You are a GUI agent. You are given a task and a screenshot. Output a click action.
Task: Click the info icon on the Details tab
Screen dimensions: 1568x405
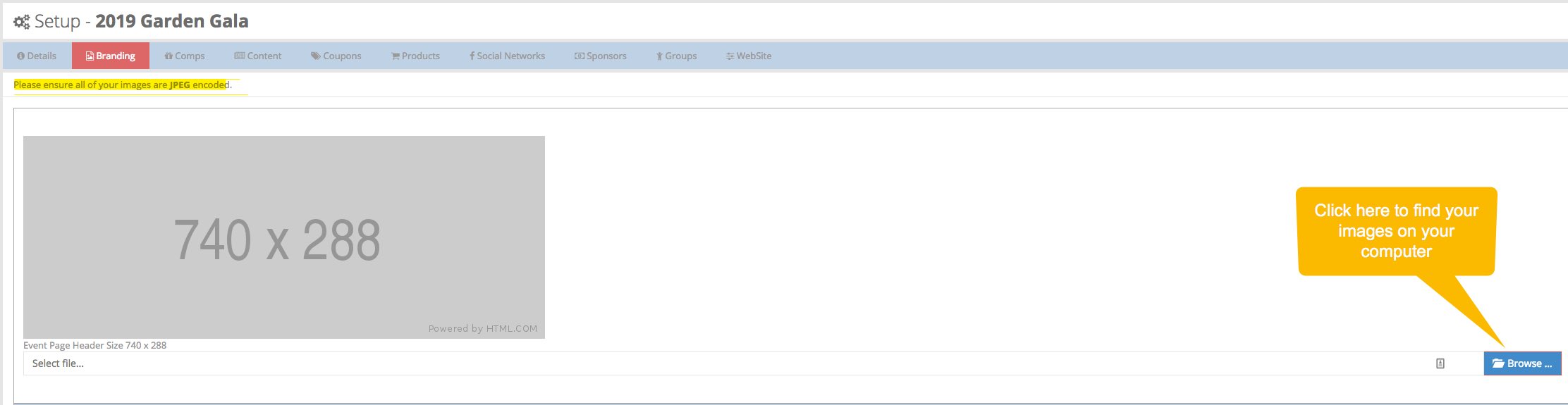point(20,56)
